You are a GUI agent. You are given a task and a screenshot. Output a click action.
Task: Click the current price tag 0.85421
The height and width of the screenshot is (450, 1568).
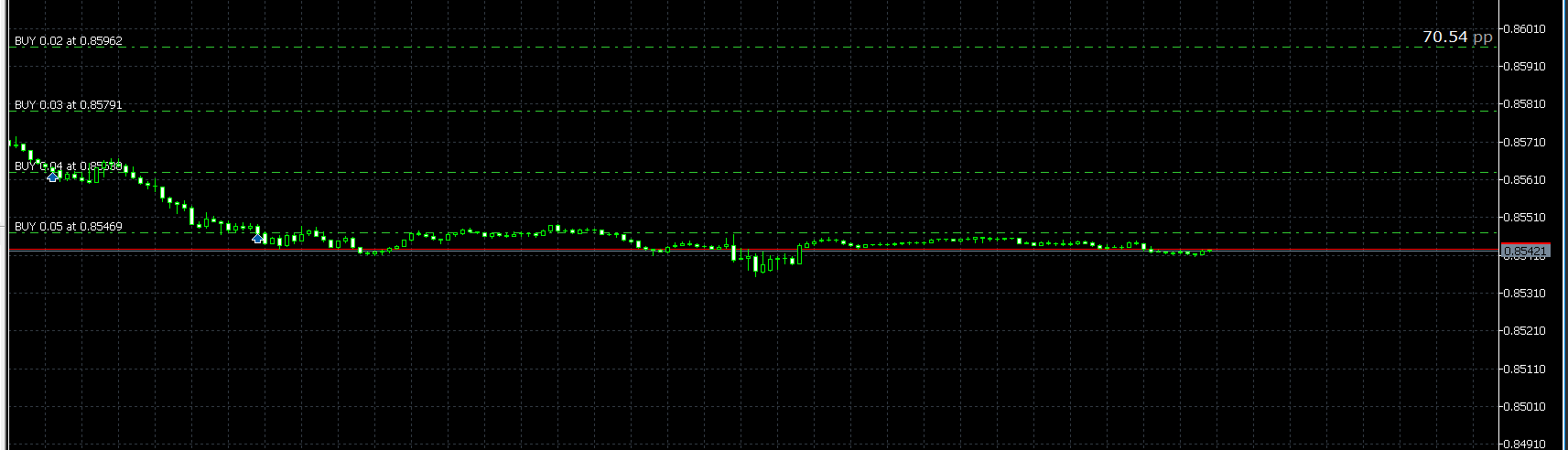tap(1526, 251)
